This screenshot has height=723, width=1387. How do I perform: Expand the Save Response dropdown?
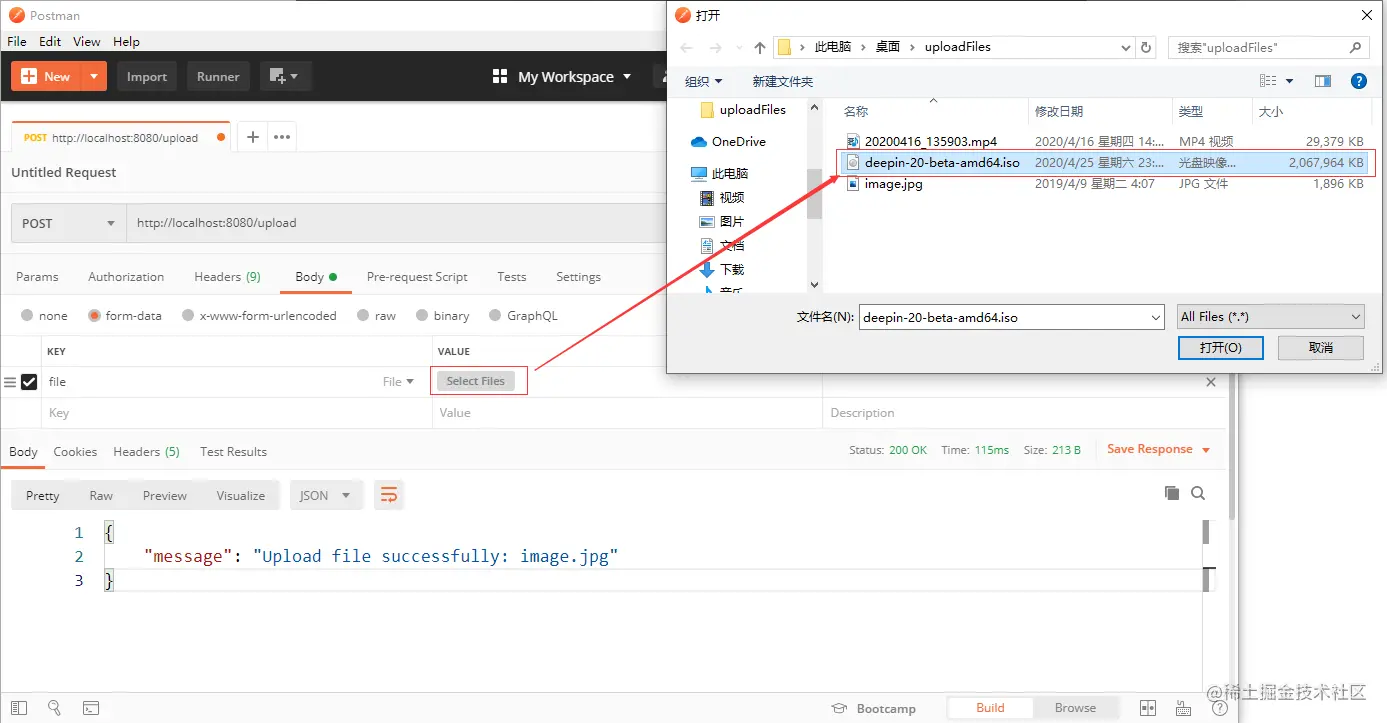[x=1206, y=450]
